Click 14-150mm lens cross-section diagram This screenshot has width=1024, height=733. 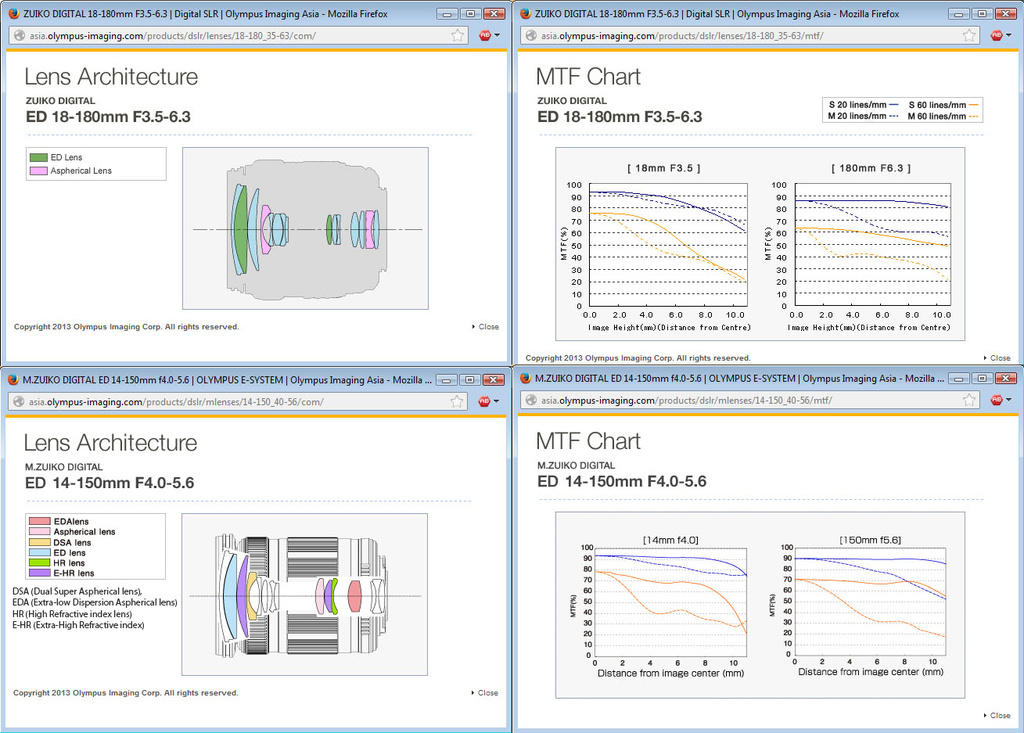pos(304,595)
